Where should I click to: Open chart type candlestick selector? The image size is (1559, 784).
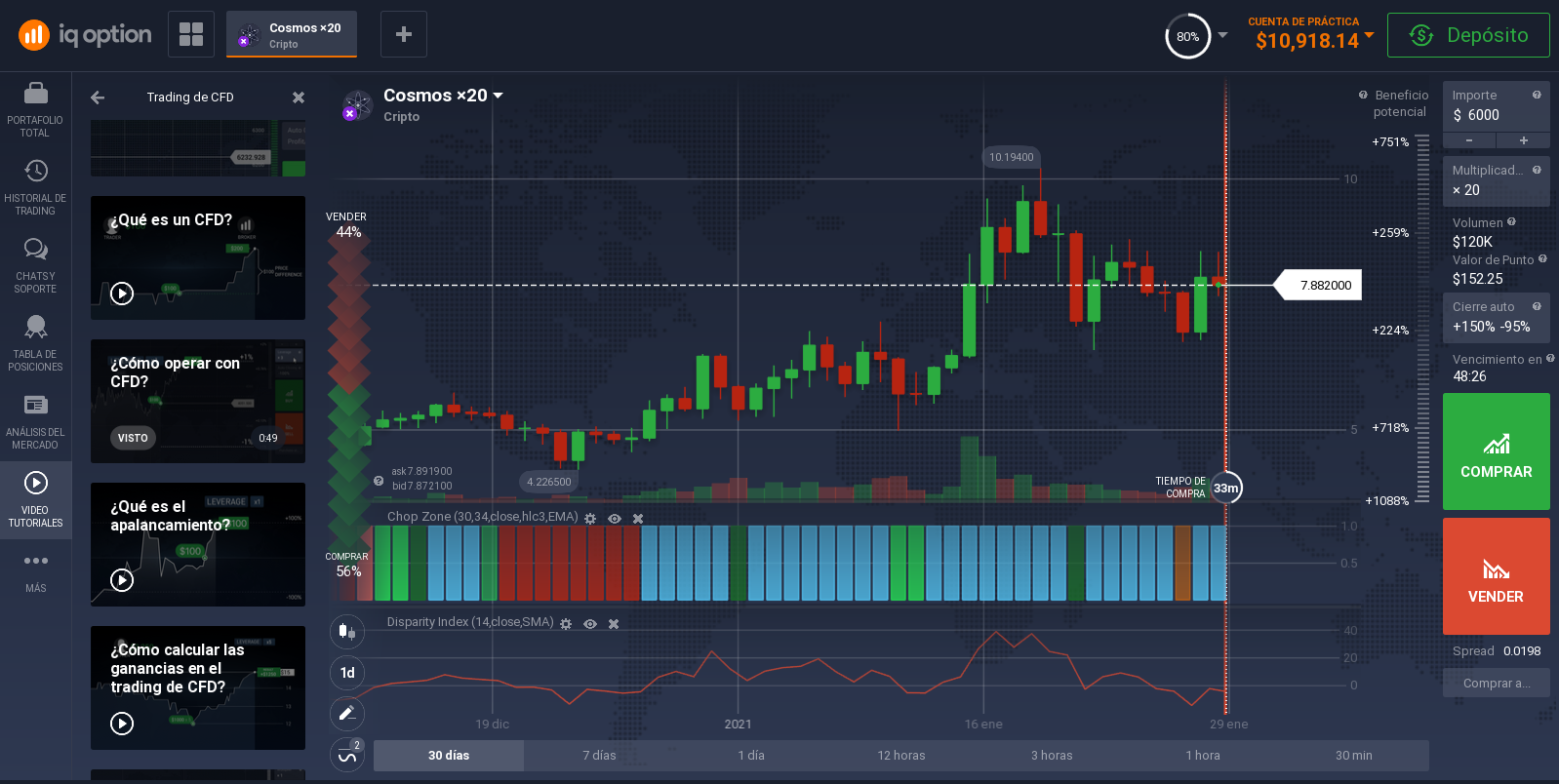pos(347,632)
